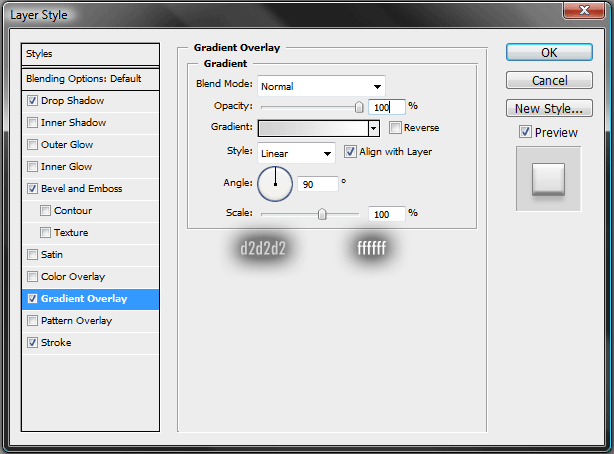Click OK to apply layer style
This screenshot has width=614, height=454.
click(549, 52)
